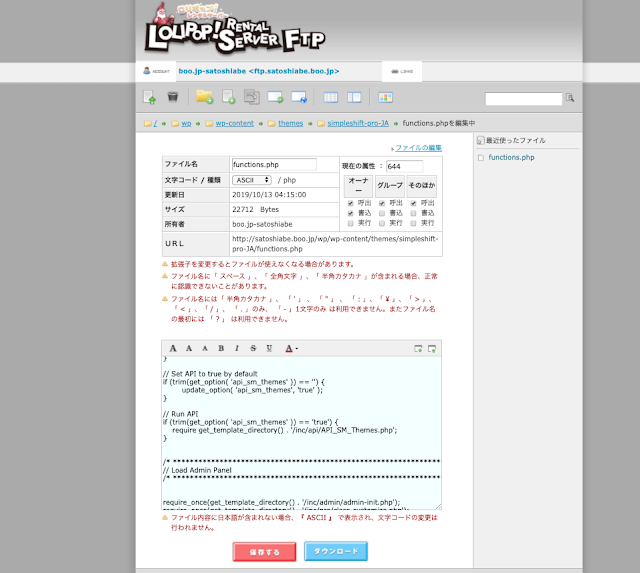The width and height of the screenshot is (640, 573).
Task: Click the bold B formatting icon
Action: pyautogui.click(x=221, y=348)
